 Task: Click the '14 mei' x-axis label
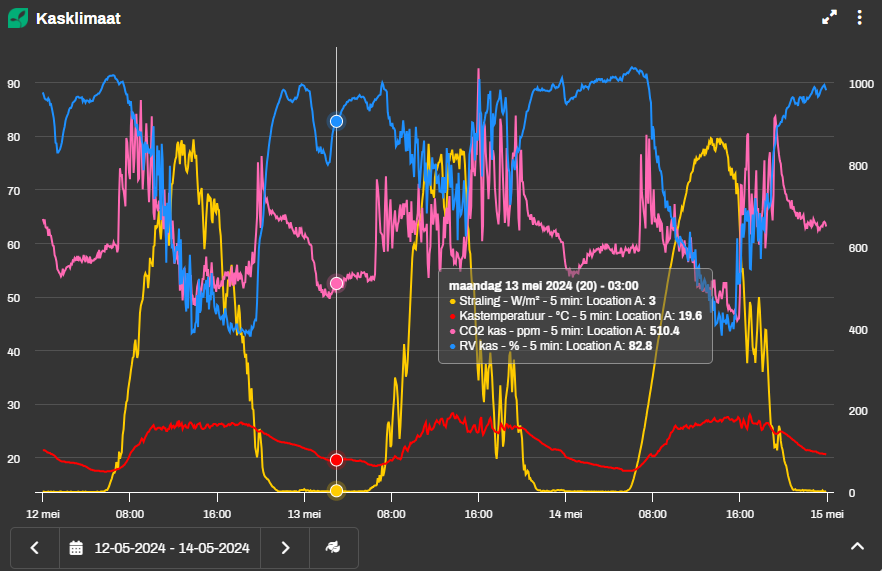[566, 514]
